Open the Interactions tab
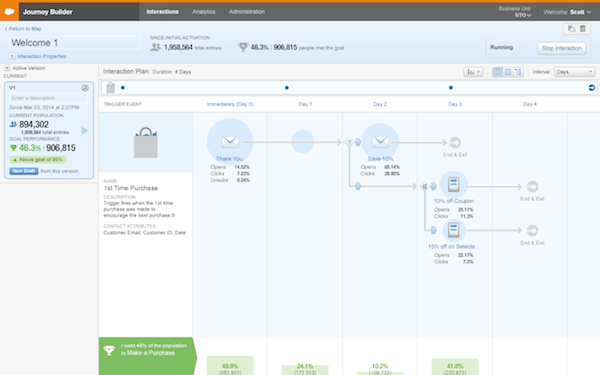Image resolution: width=600 pixels, height=375 pixels. [162, 11]
